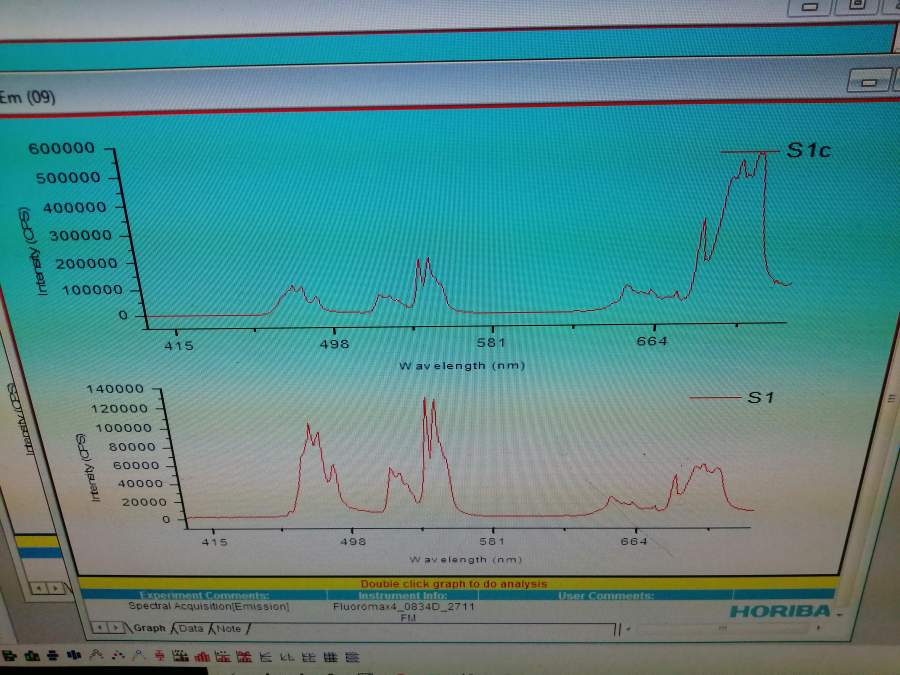Select the gray line-peaks plot icon
The height and width of the screenshot is (675, 900).
coord(95,656)
